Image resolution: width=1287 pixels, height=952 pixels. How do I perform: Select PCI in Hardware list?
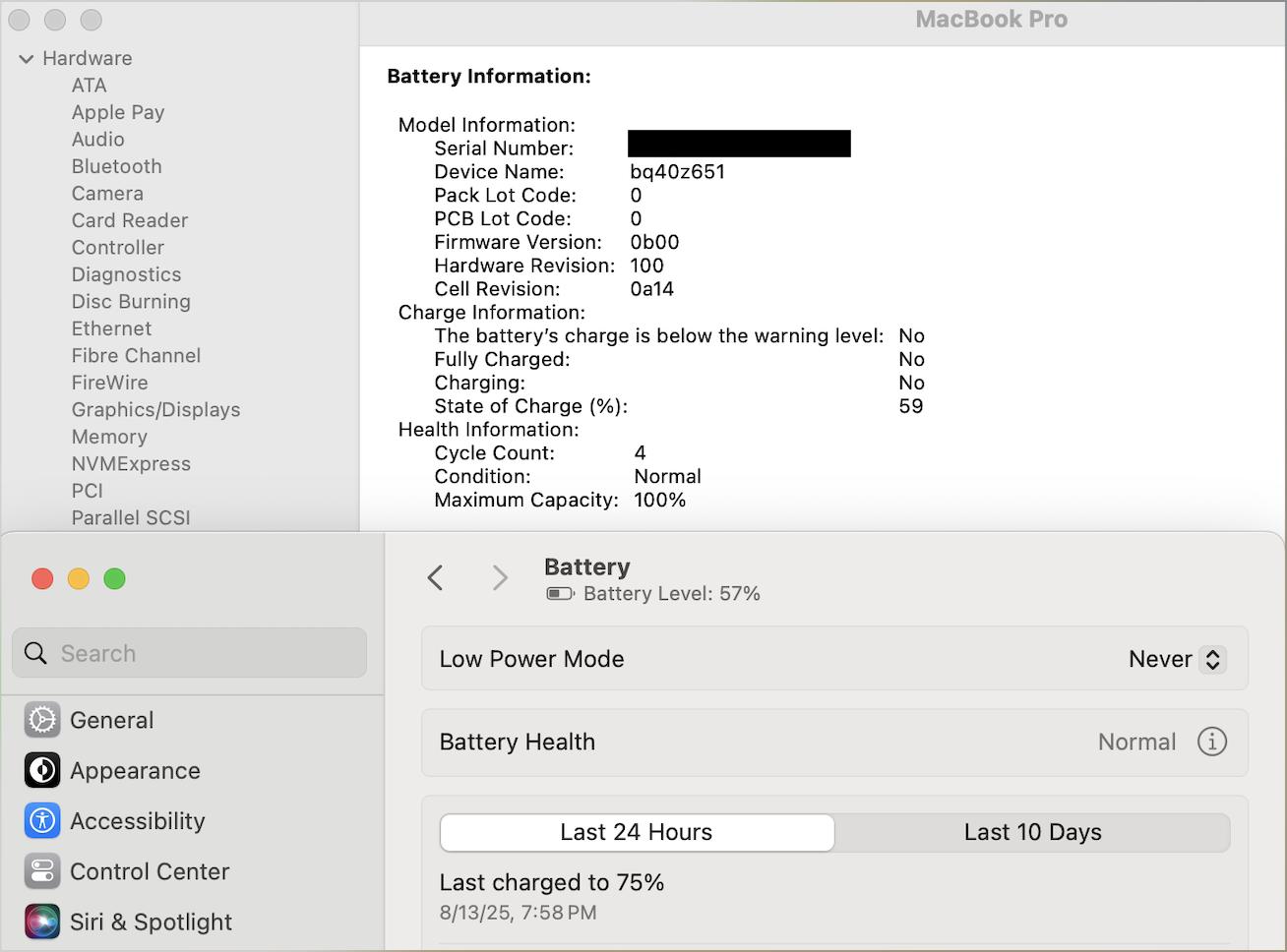(x=87, y=491)
